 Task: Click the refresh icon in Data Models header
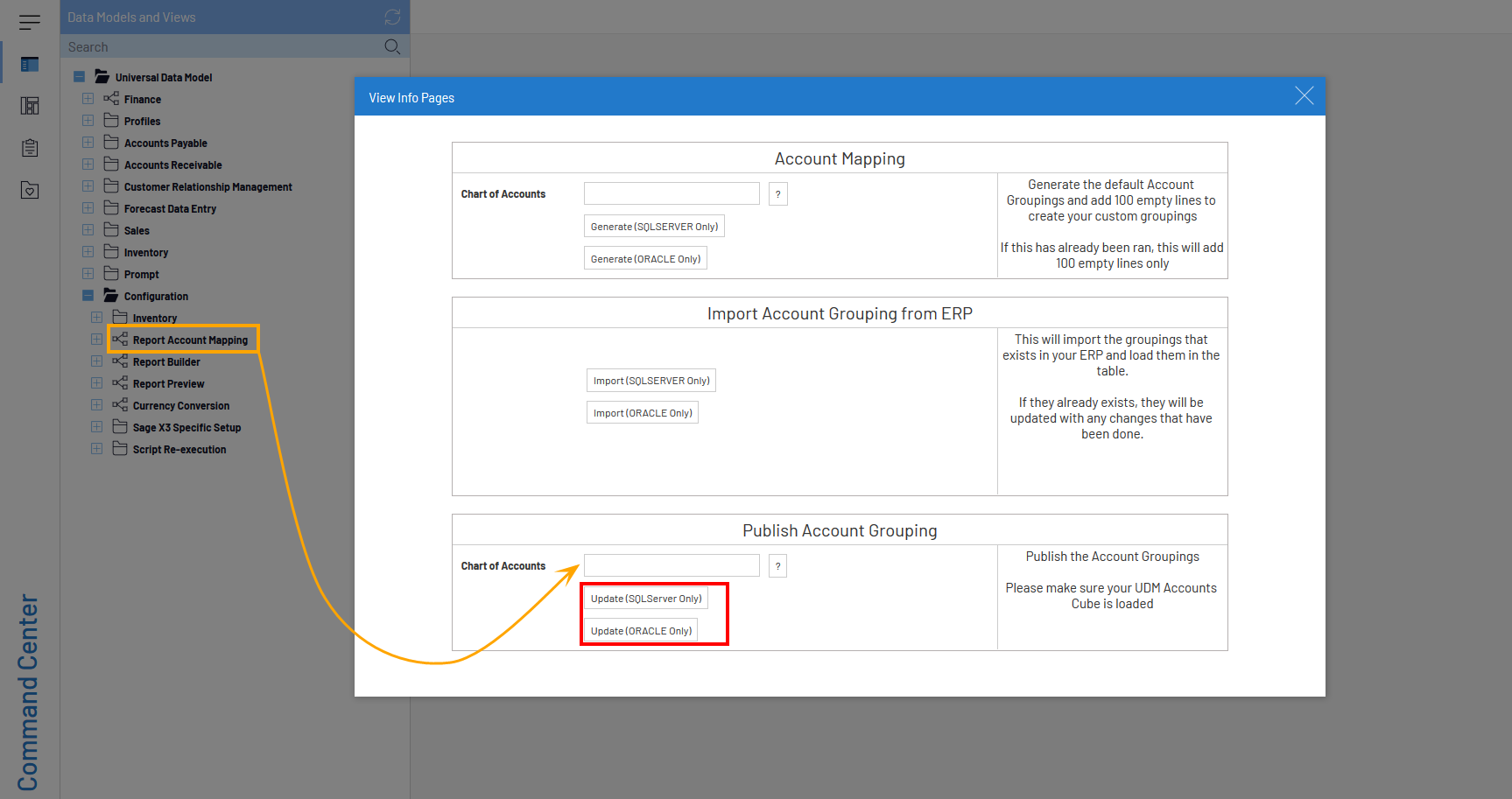tap(392, 17)
